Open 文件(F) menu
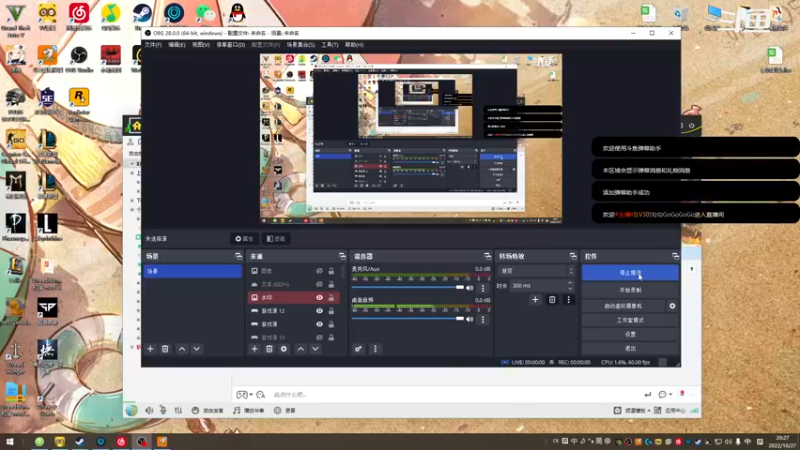This screenshot has height=450, width=800. pyautogui.click(x=153, y=45)
